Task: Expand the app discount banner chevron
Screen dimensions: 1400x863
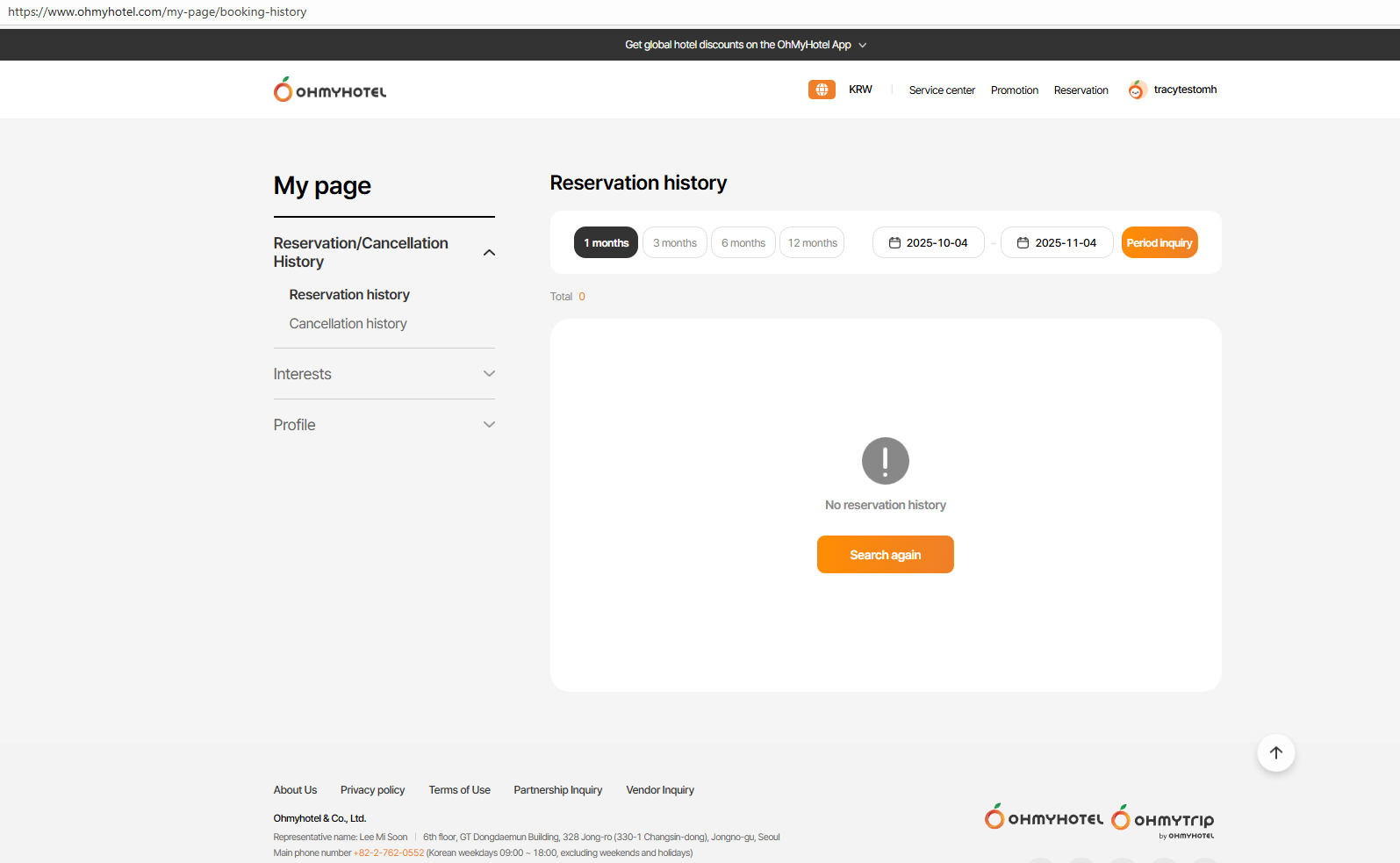Action: 863,45
